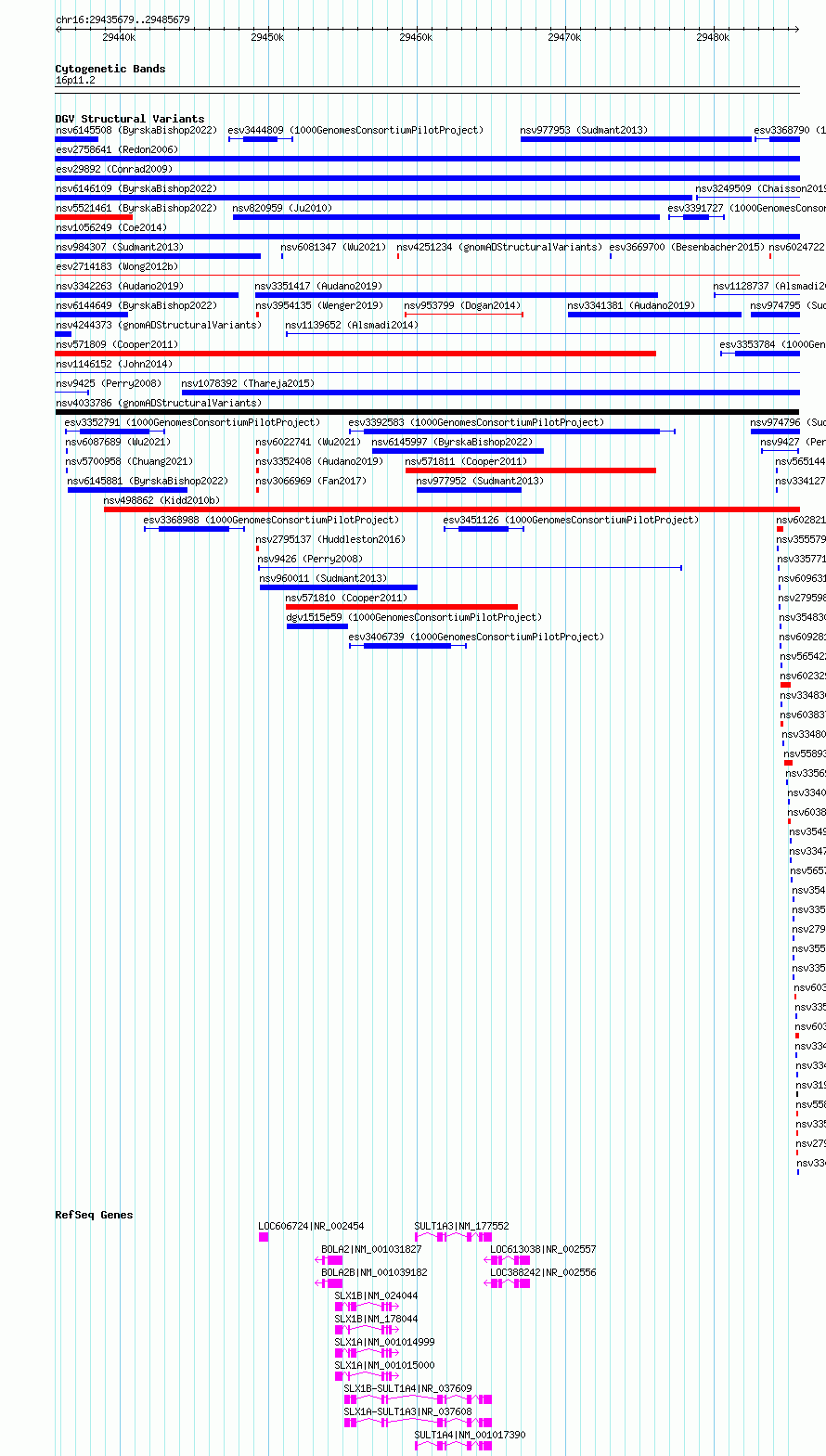Open nsv4033786 (gnomADStructuralVariants) label
The width and height of the screenshot is (826, 1456).
158,403
